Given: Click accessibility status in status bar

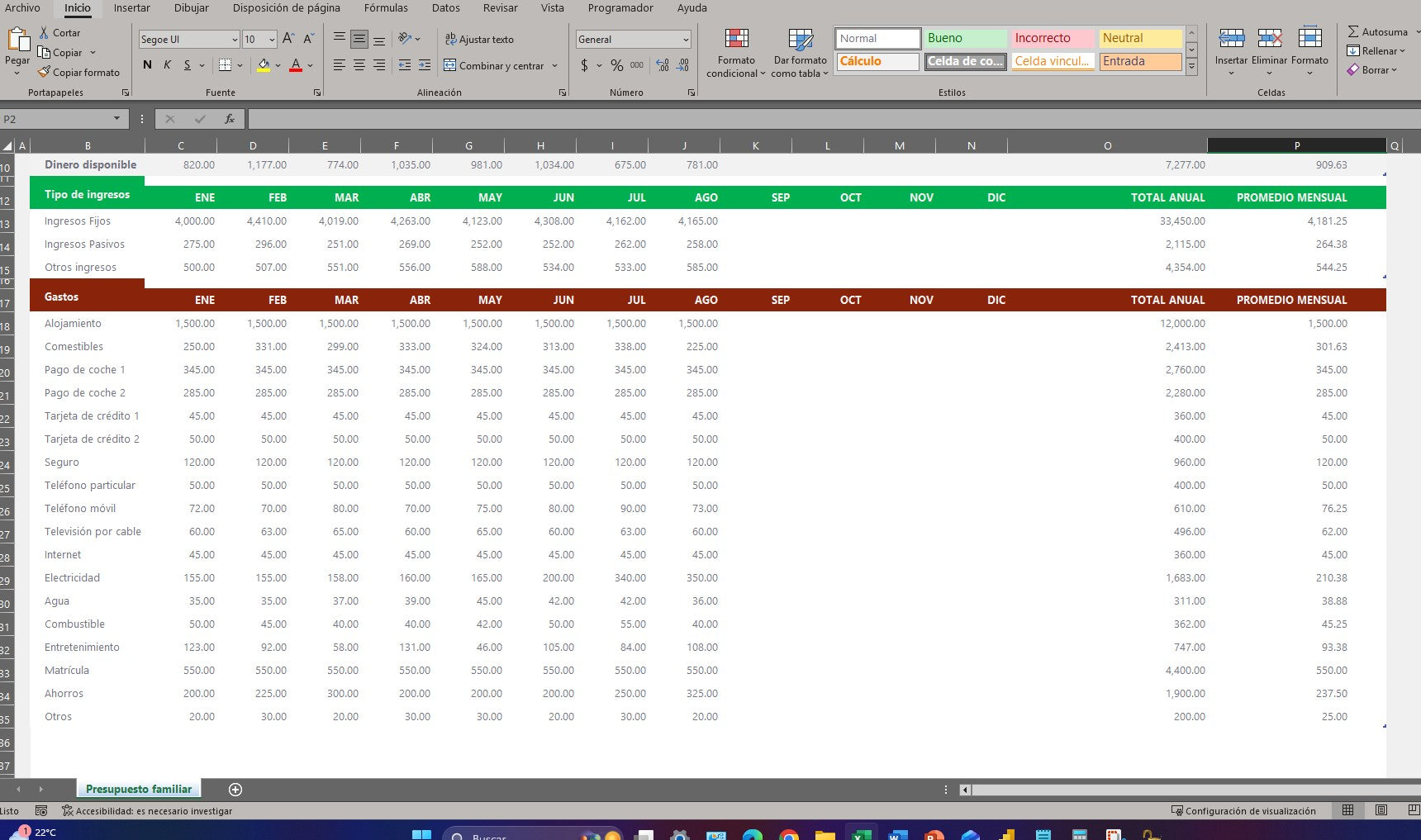Looking at the screenshot, I should click(147, 811).
